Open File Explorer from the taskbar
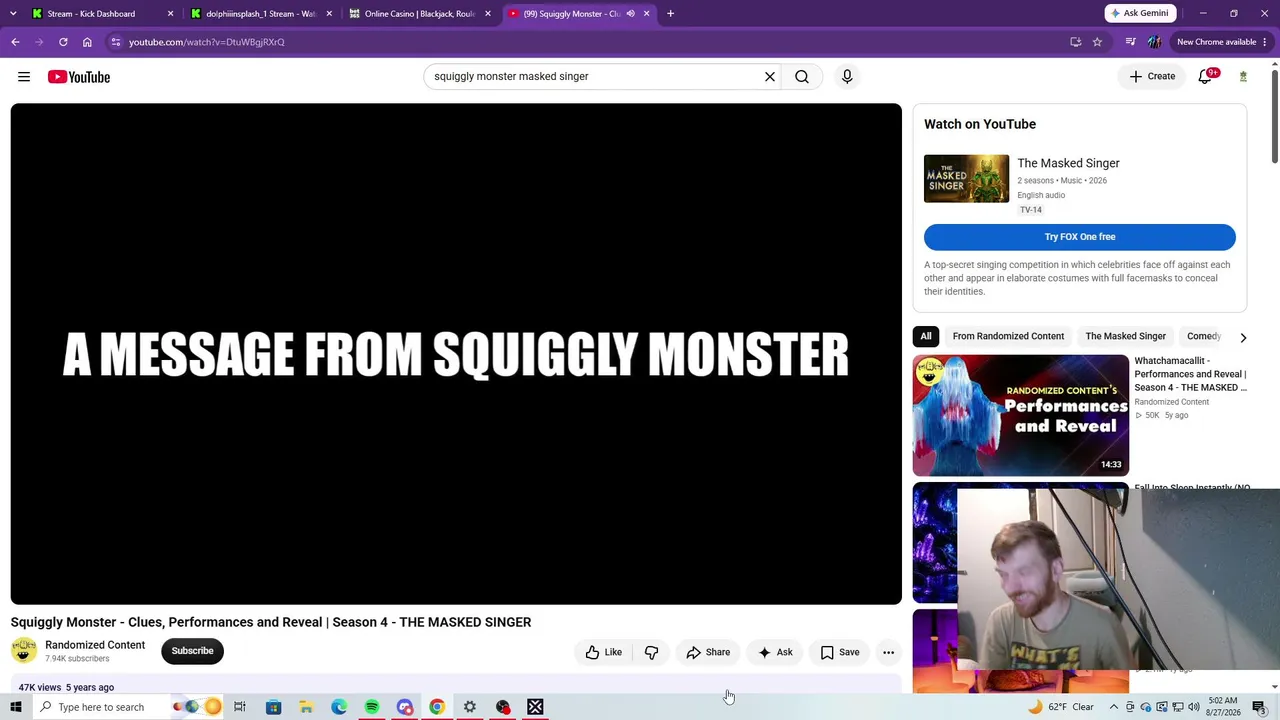This screenshot has width=1280, height=720. tap(306, 707)
